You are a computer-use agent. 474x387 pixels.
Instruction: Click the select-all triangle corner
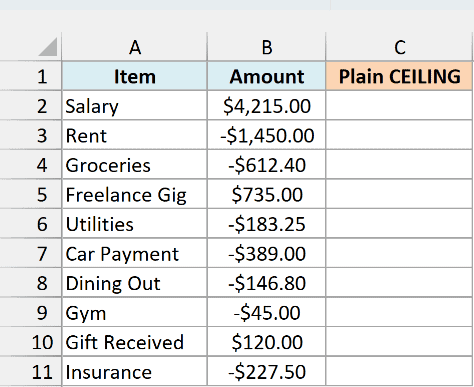coord(47,47)
